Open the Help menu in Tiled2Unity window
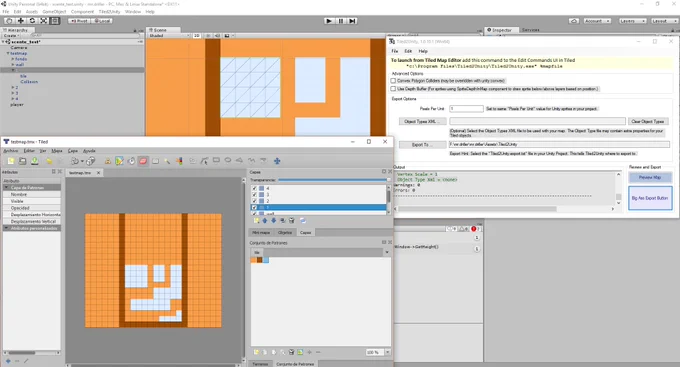The image size is (680, 367). (423, 51)
